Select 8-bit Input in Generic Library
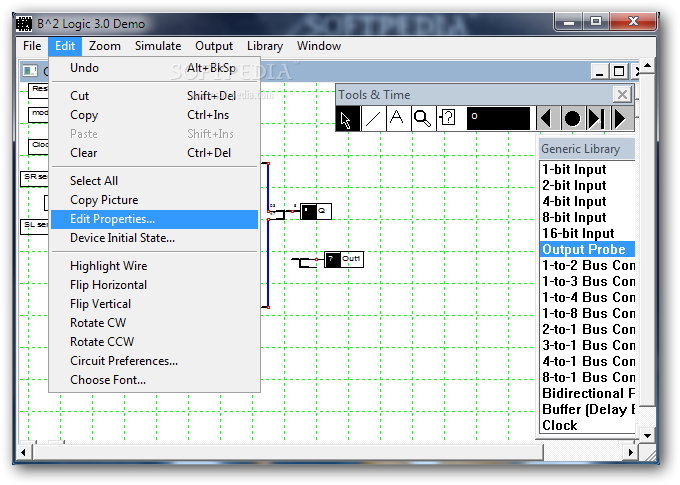 (588, 217)
